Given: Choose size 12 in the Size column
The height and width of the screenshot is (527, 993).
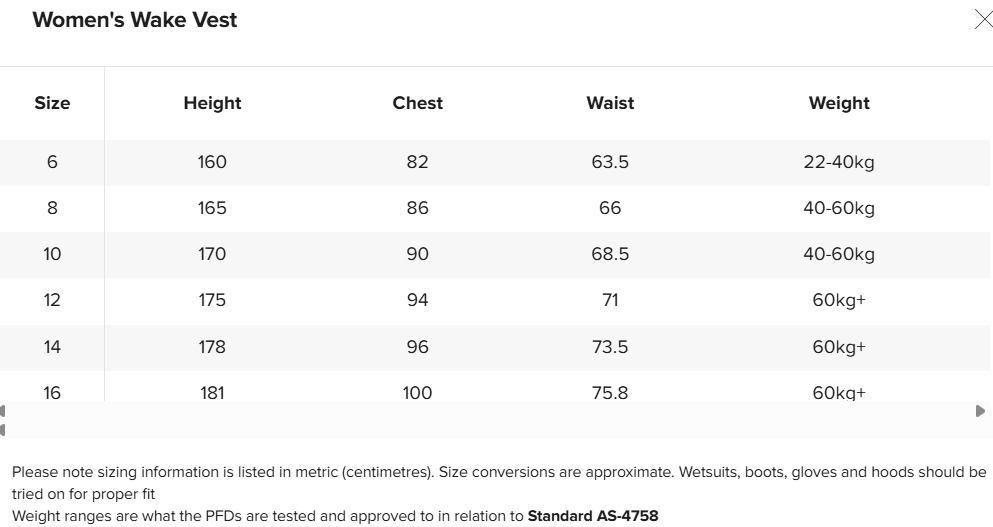Looking at the screenshot, I should [52, 300].
